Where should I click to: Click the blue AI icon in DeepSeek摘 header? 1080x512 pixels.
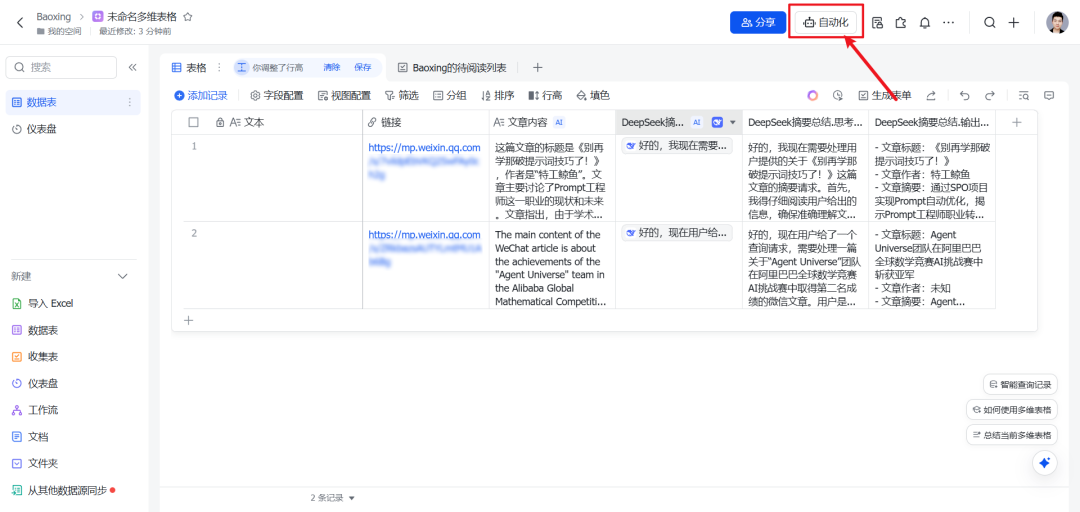[x=717, y=122]
